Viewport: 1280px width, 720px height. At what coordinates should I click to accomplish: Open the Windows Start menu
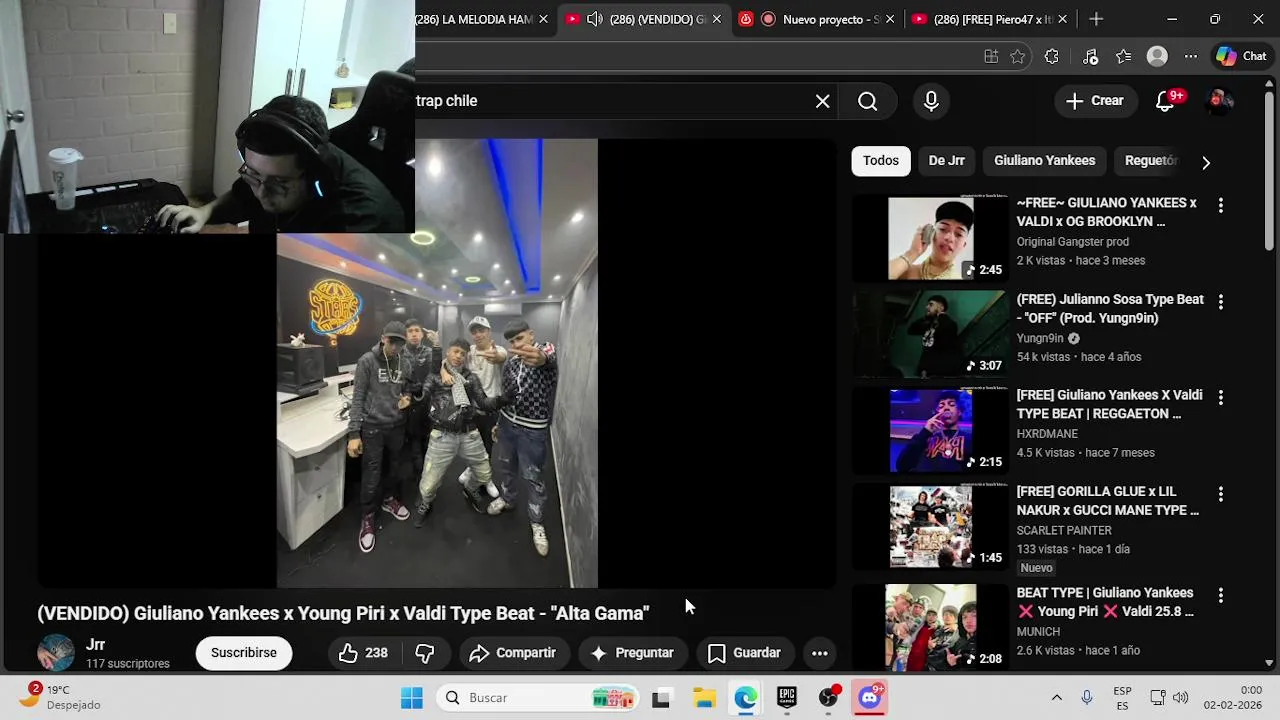coord(412,698)
